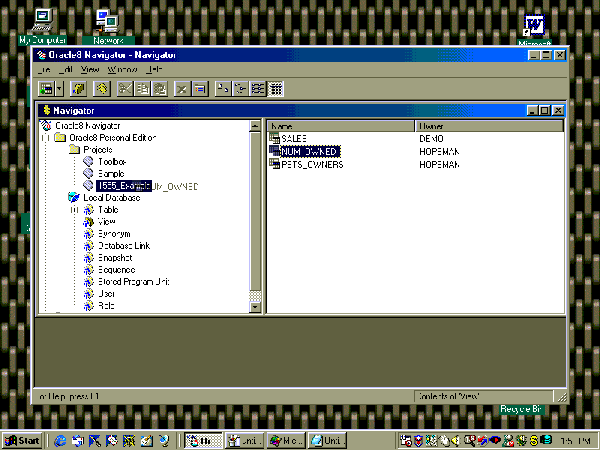Collapse the Oracle8 Personal Edition node

click(46, 138)
